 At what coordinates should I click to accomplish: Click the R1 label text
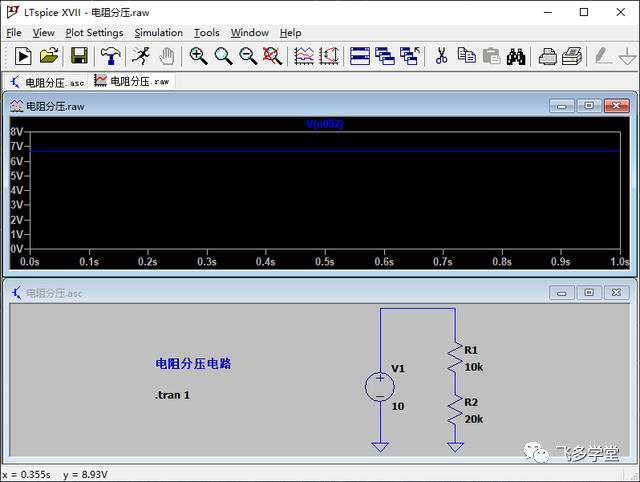point(471,350)
